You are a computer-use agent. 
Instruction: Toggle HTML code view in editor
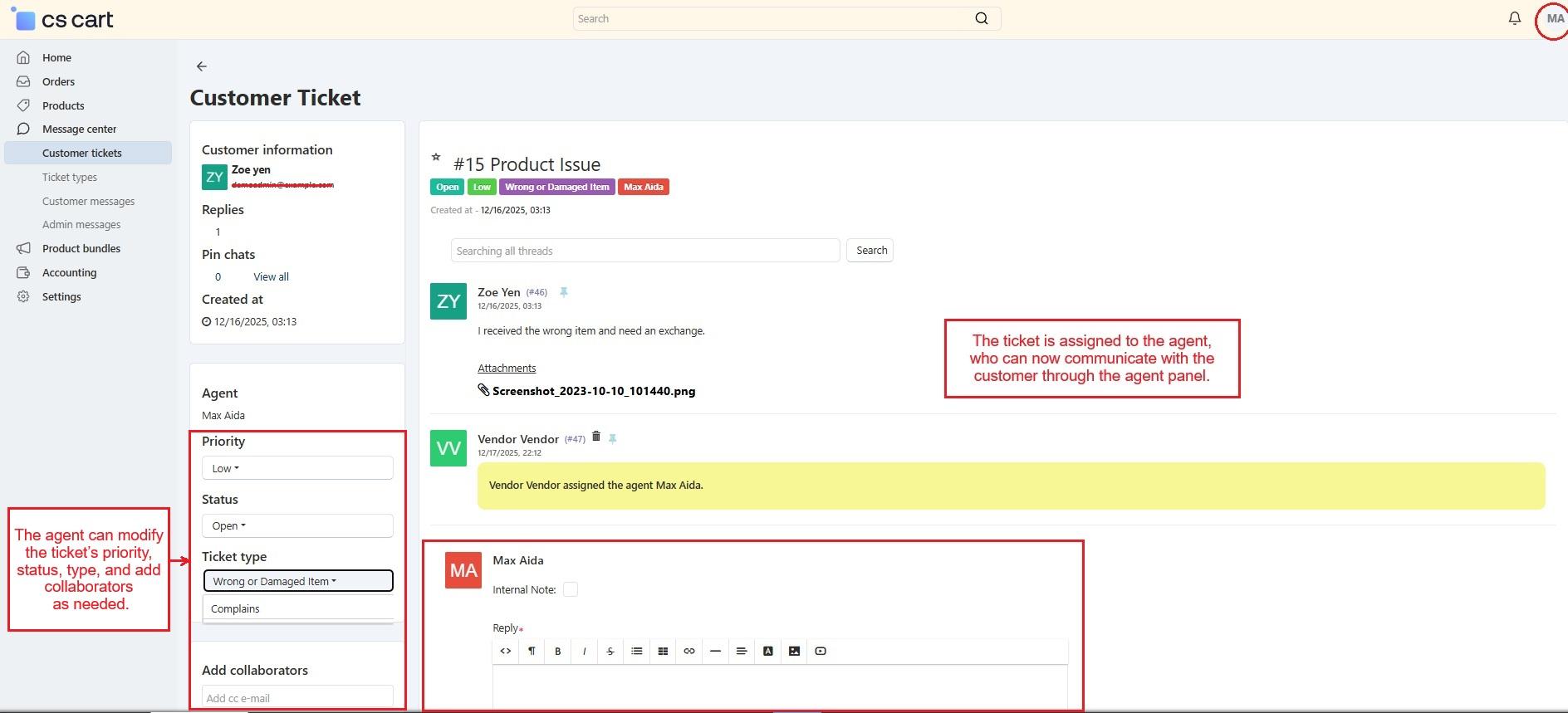[505, 652]
